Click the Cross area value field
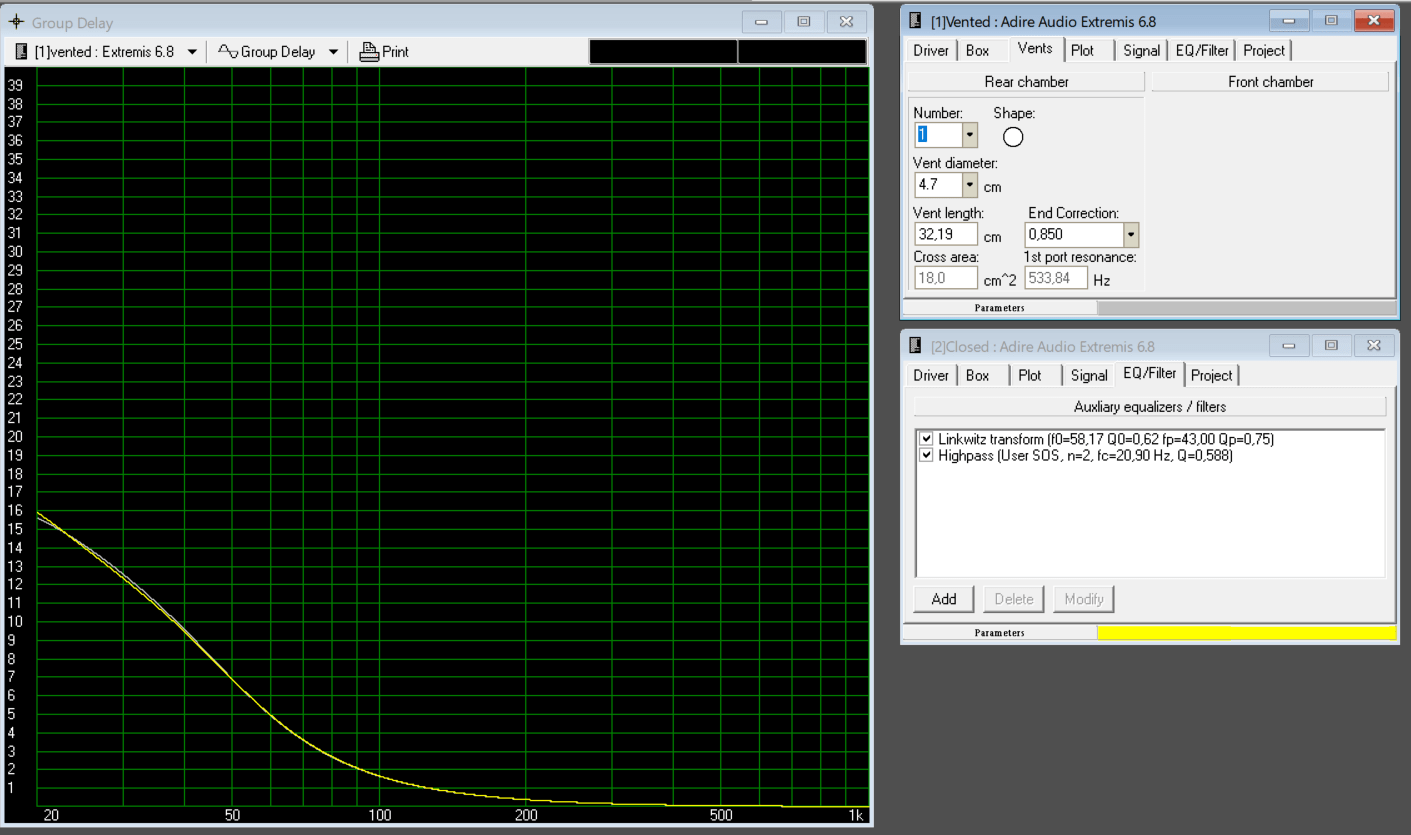 [x=946, y=278]
